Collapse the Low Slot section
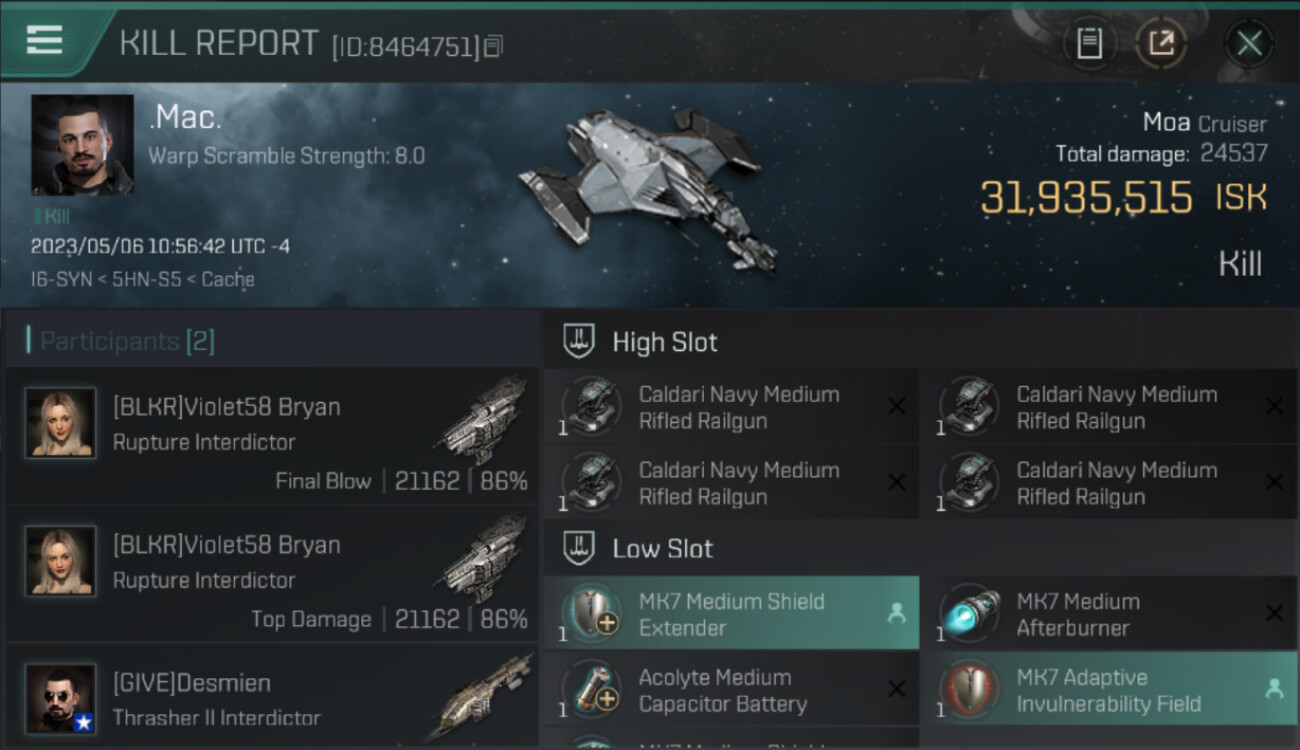 579,548
